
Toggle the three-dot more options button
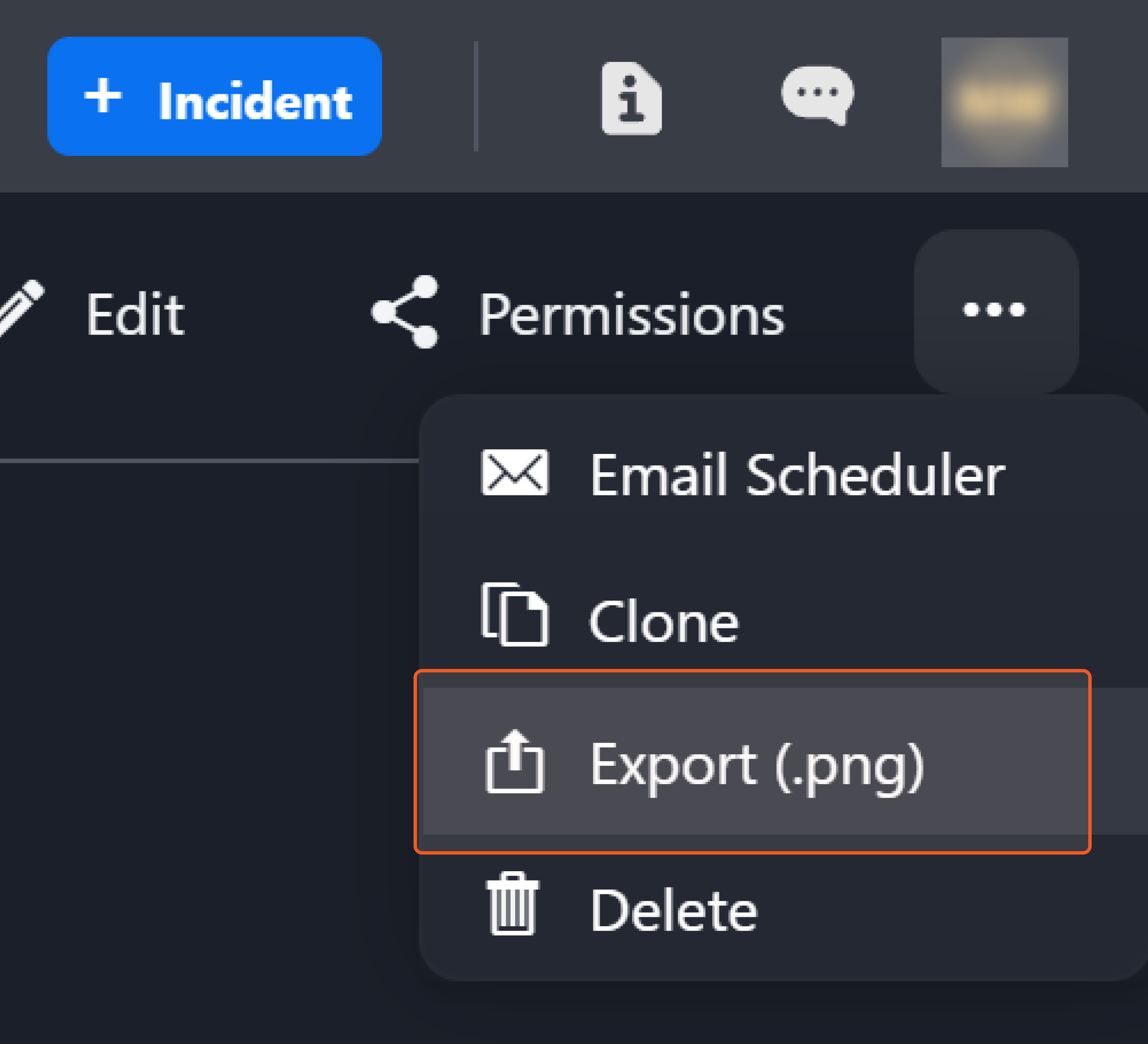(995, 310)
